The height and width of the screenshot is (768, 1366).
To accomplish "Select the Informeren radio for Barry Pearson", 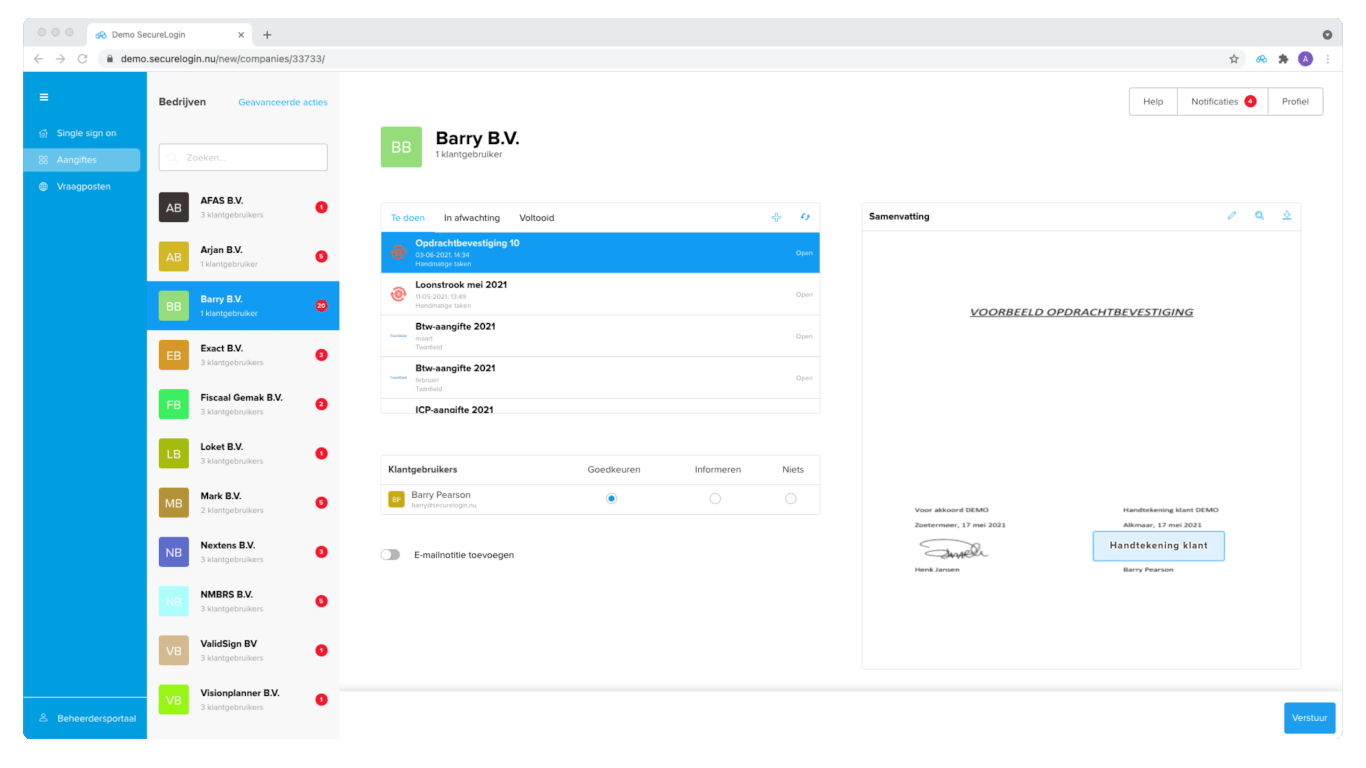I will coord(715,499).
